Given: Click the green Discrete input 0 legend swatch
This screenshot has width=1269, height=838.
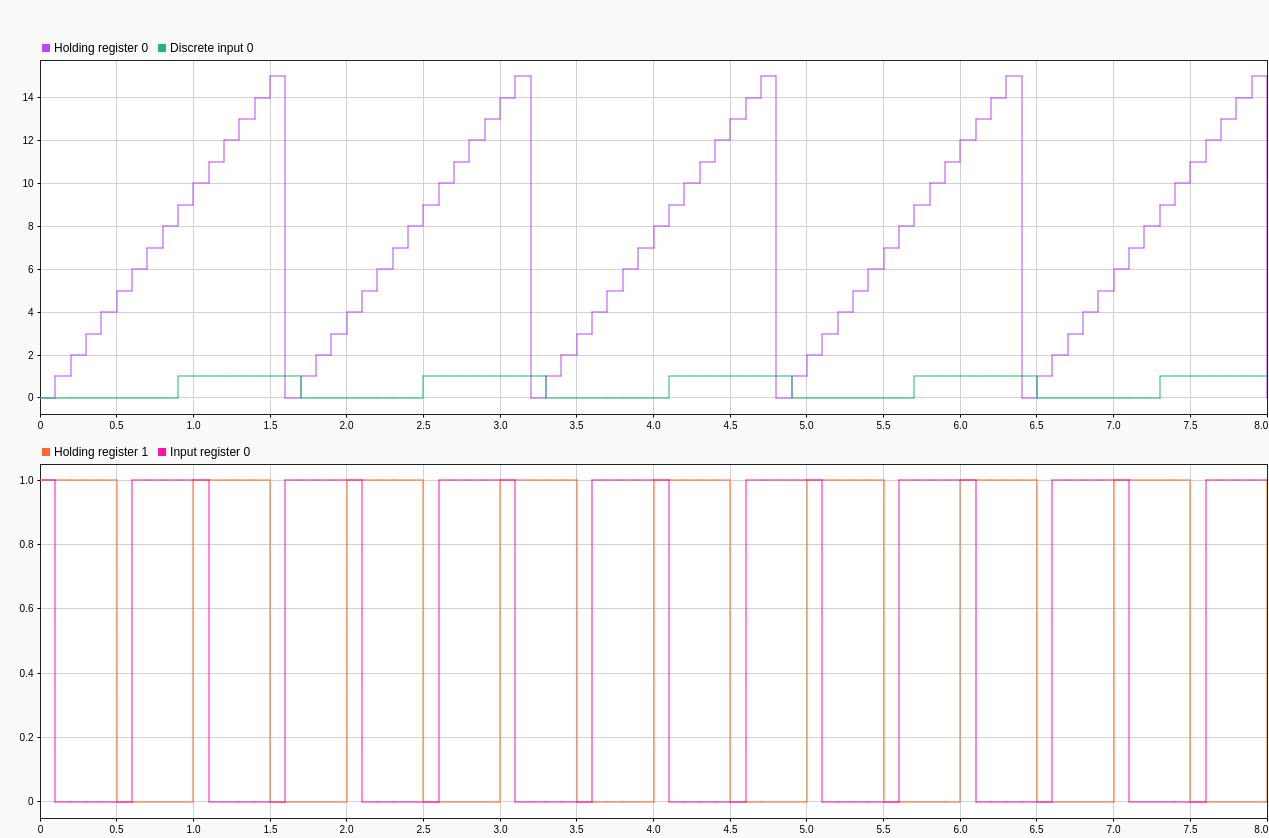Looking at the screenshot, I should point(162,47).
